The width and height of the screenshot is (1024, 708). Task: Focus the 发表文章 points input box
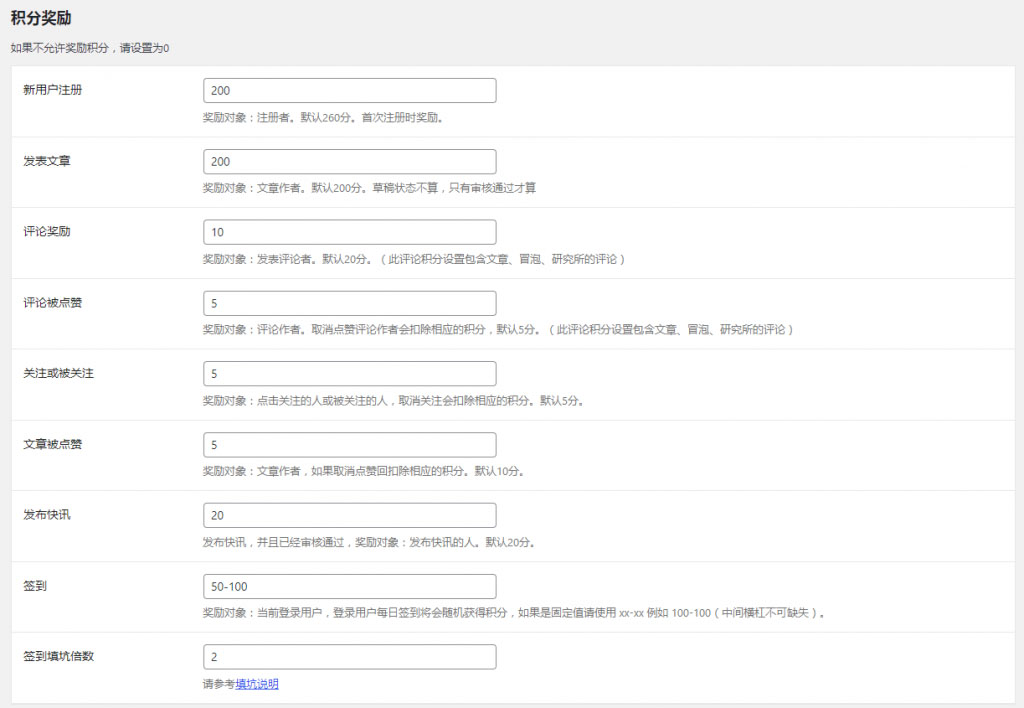coord(349,162)
